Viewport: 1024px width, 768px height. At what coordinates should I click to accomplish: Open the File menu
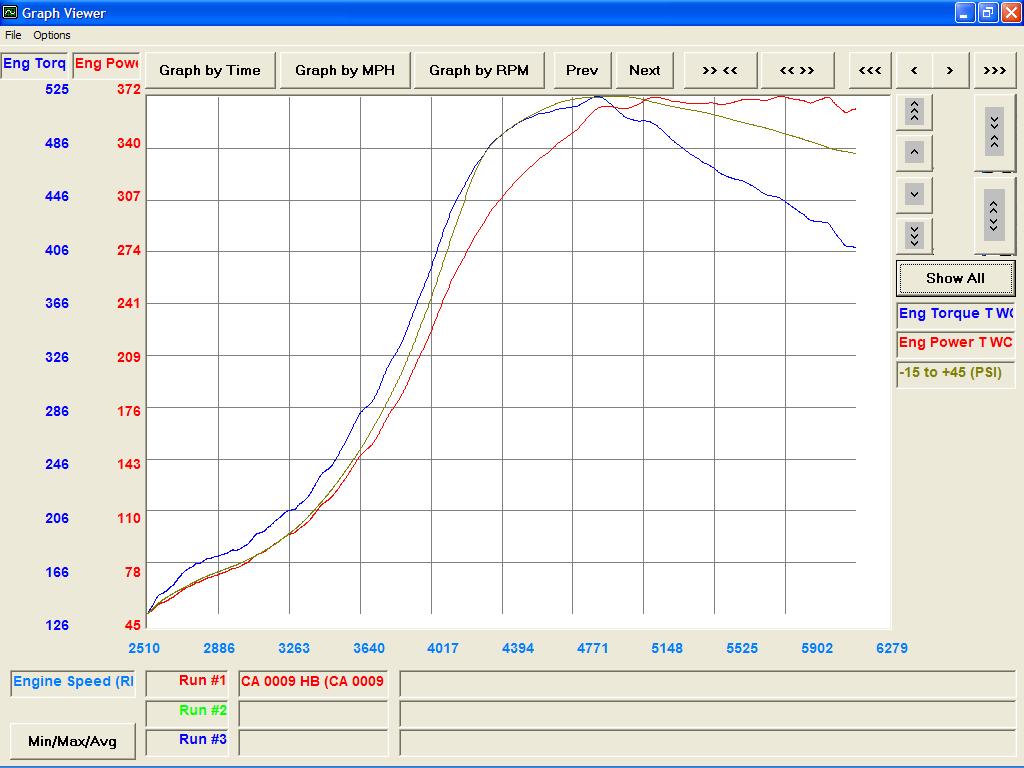(13, 35)
